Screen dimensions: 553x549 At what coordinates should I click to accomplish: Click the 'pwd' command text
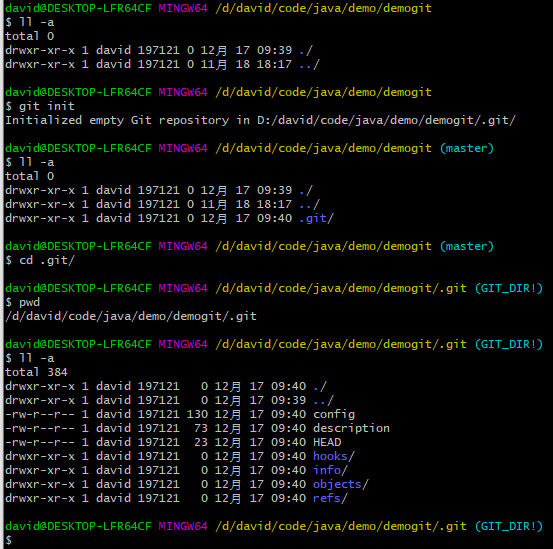[x=29, y=302]
